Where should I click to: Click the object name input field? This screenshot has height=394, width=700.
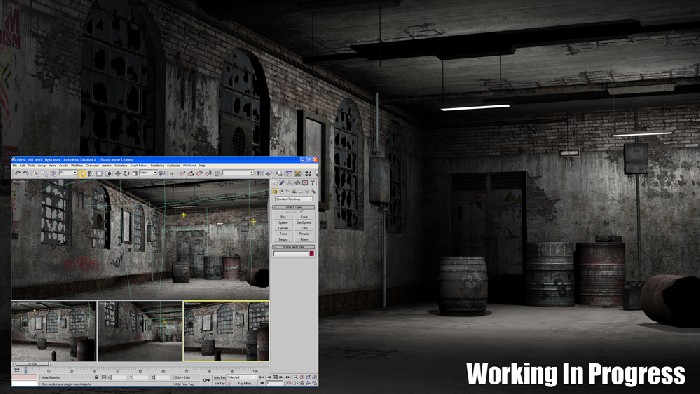(291, 253)
